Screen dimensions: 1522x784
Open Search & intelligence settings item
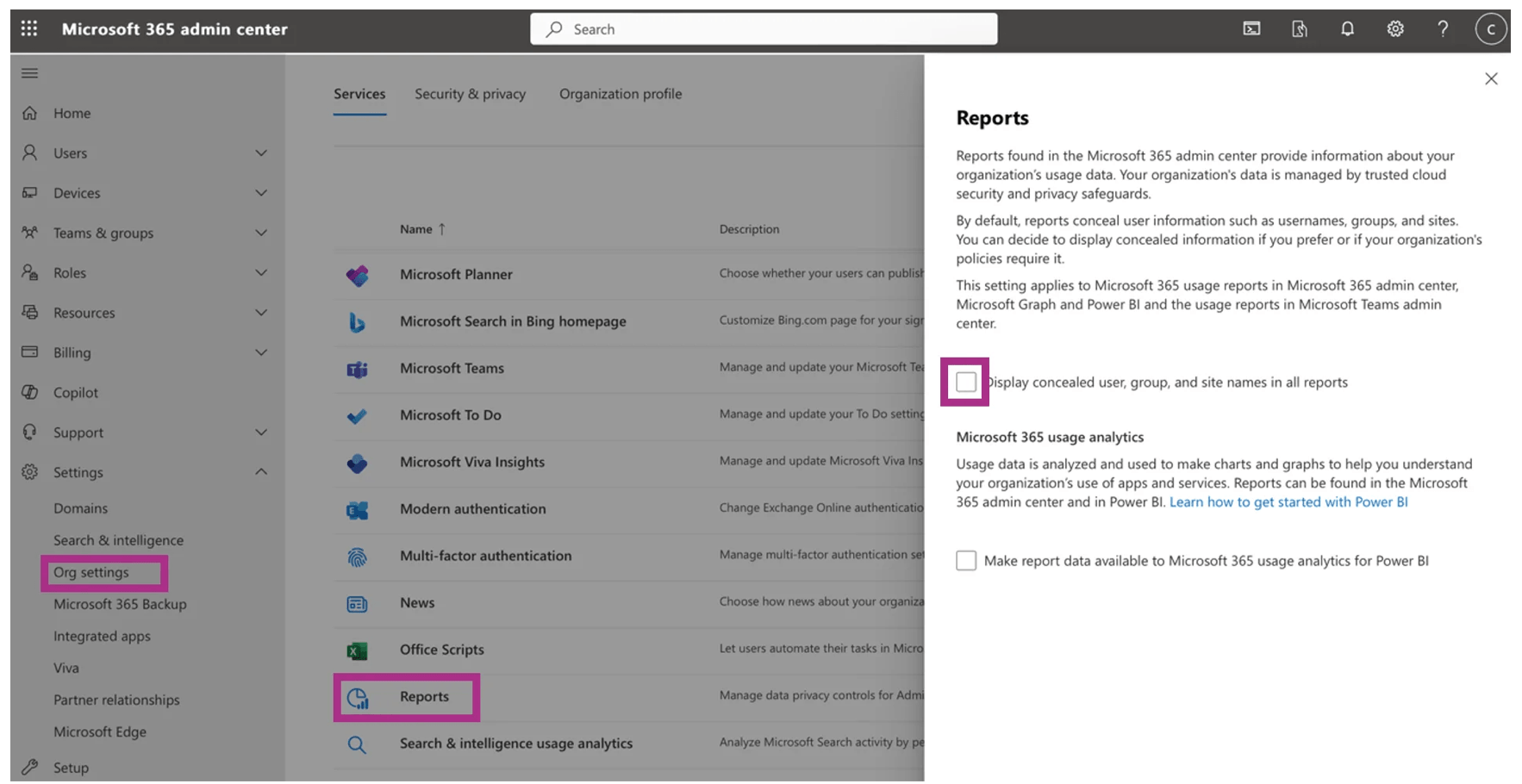118,540
